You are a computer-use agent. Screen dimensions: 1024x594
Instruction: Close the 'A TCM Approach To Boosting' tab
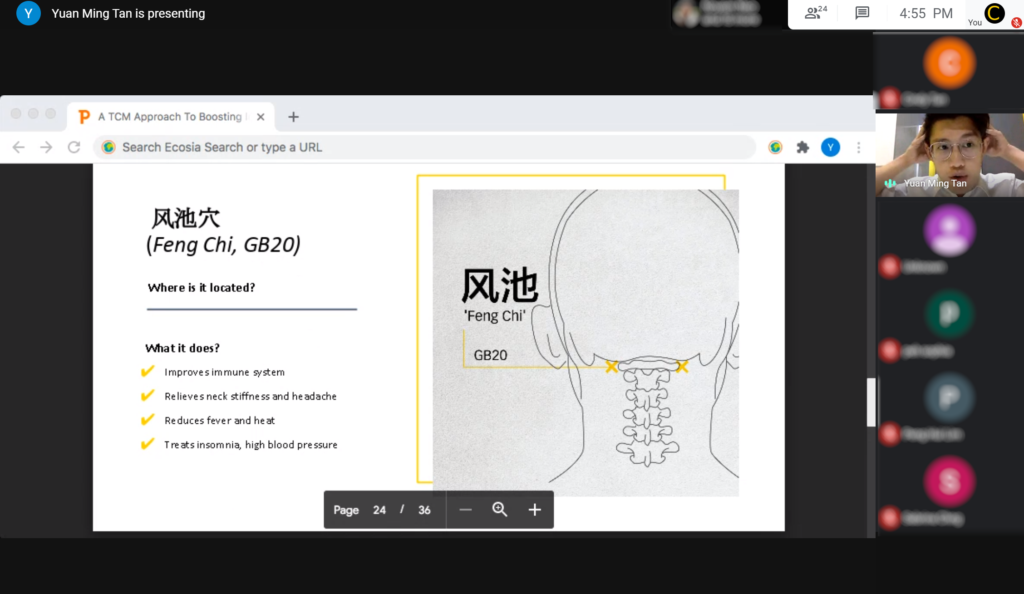tap(261, 117)
